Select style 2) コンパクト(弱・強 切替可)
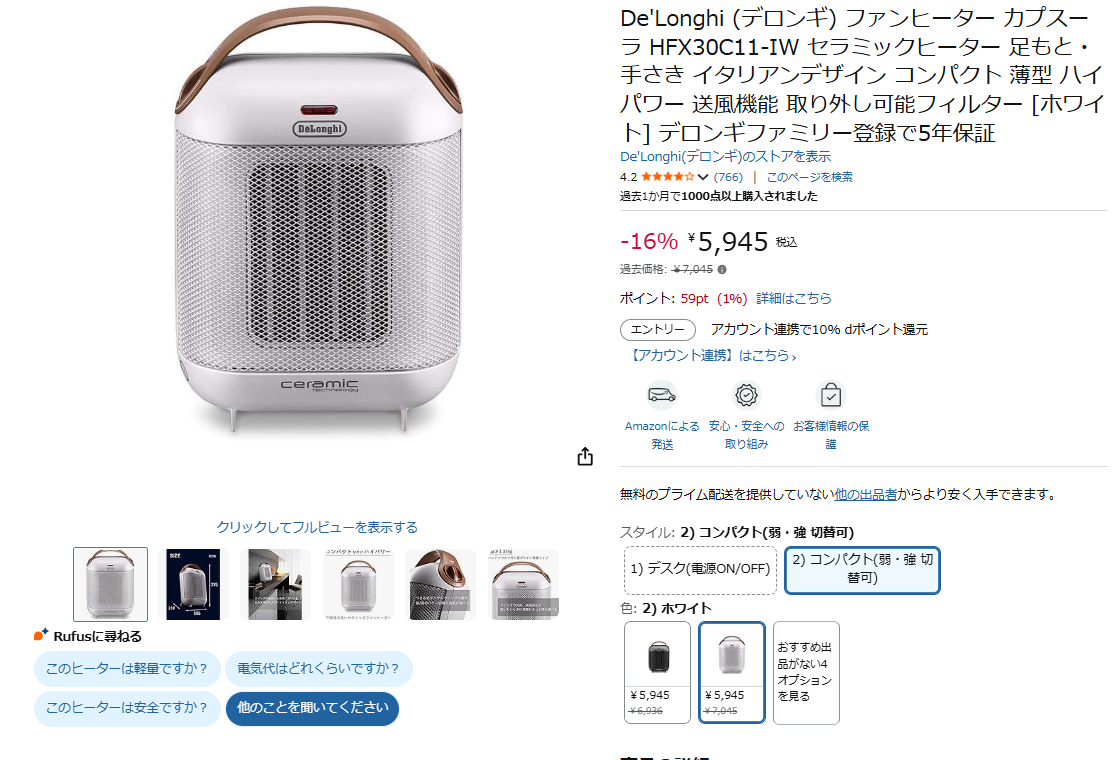1118x760 pixels. tap(862, 570)
